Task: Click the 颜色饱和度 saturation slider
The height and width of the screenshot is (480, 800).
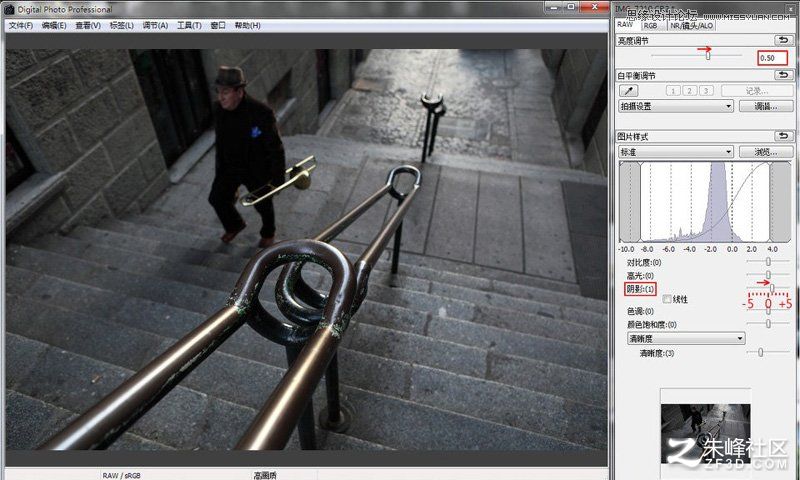Action: (768, 323)
